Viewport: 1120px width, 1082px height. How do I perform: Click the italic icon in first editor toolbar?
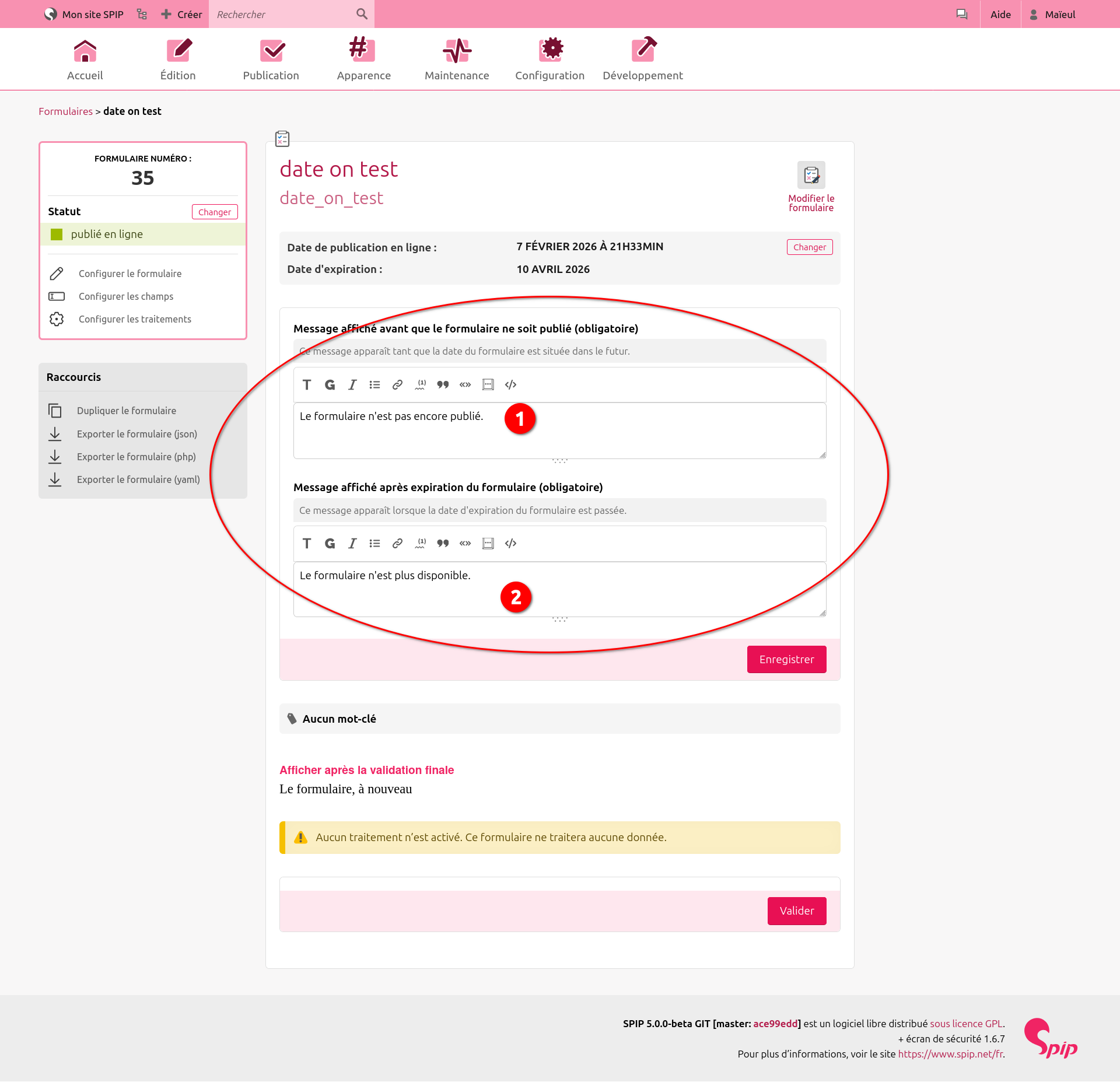click(352, 385)
